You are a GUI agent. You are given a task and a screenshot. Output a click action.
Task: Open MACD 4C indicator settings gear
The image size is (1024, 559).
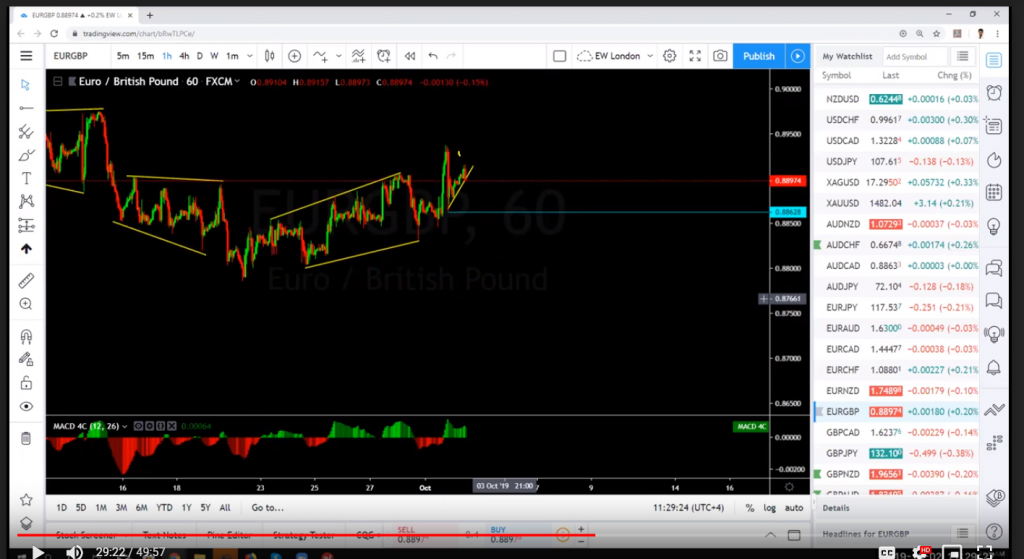(150, 426)
